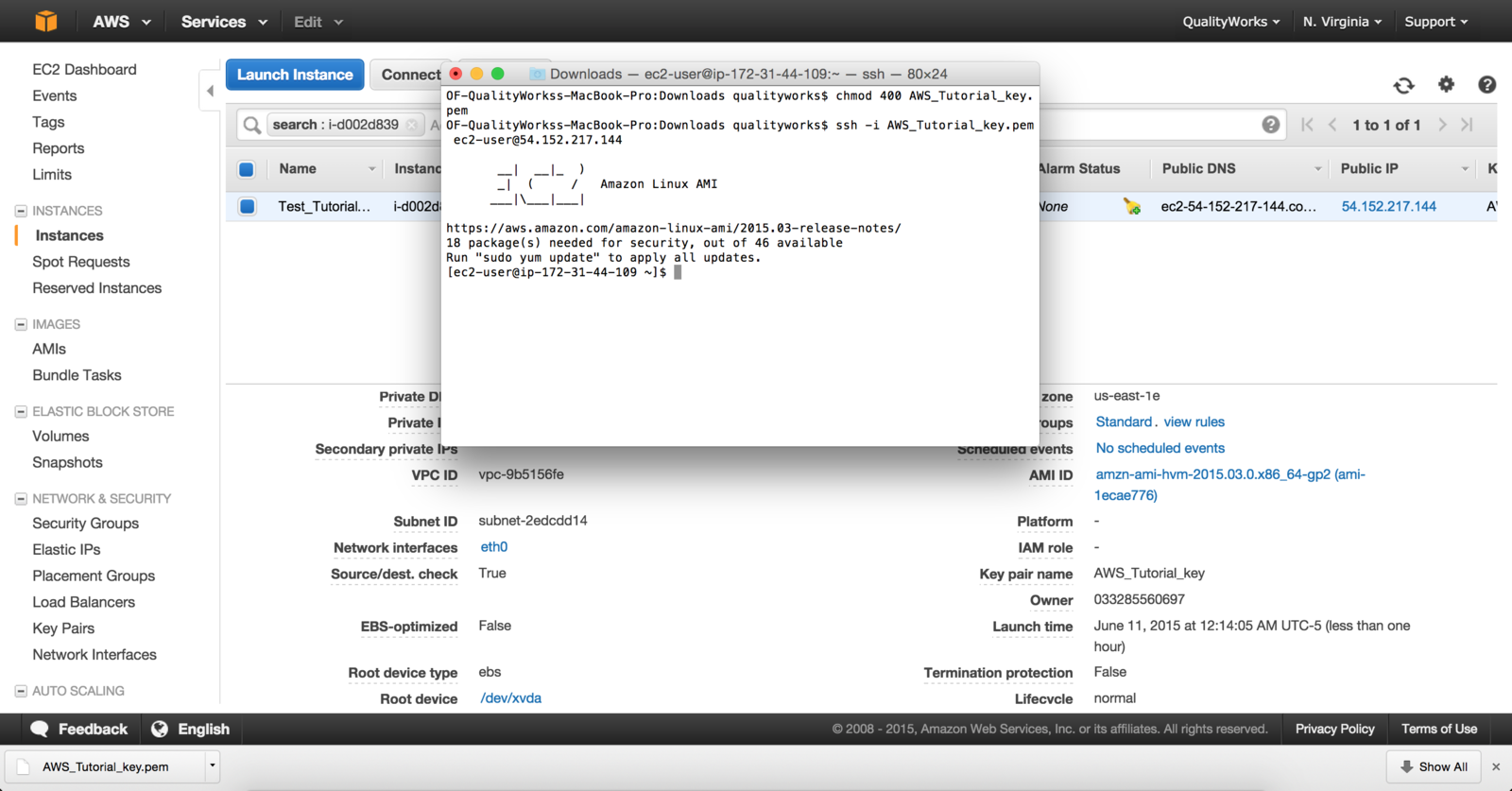Open the 54.152.217.144 public IP link
1512x791 pixels.
pos(1388,206)
